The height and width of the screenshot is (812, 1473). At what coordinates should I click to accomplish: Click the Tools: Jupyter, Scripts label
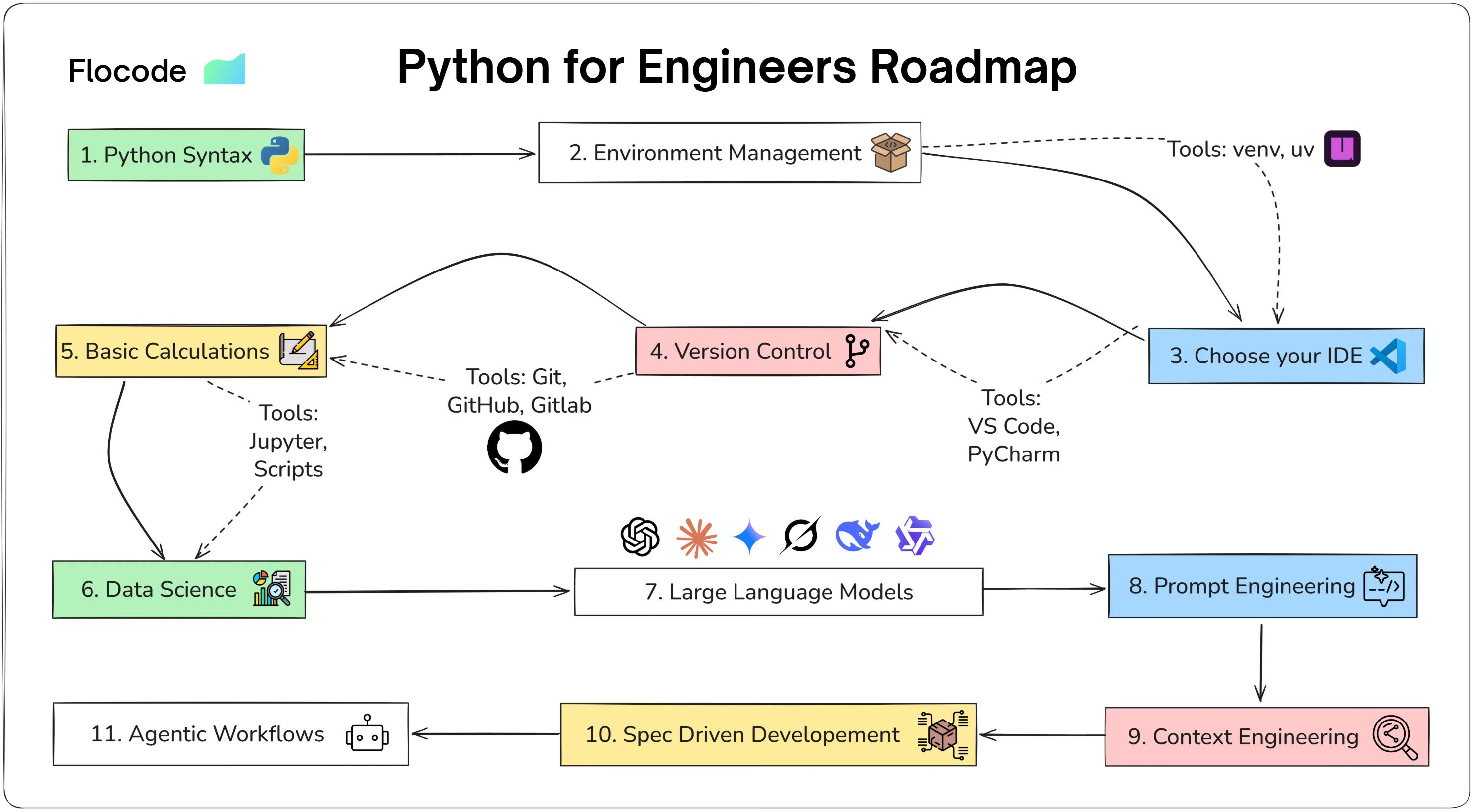coord(288,441)
